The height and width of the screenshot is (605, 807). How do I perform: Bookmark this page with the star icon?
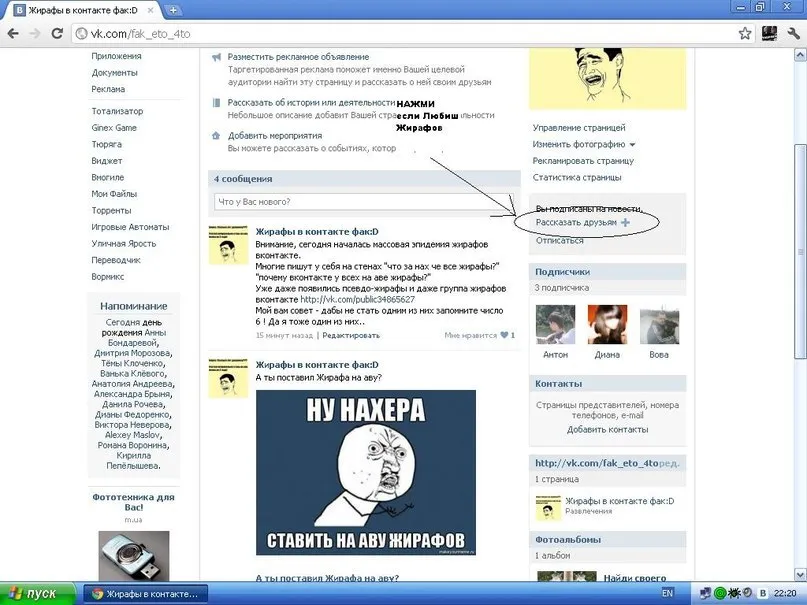click(745, 34)
